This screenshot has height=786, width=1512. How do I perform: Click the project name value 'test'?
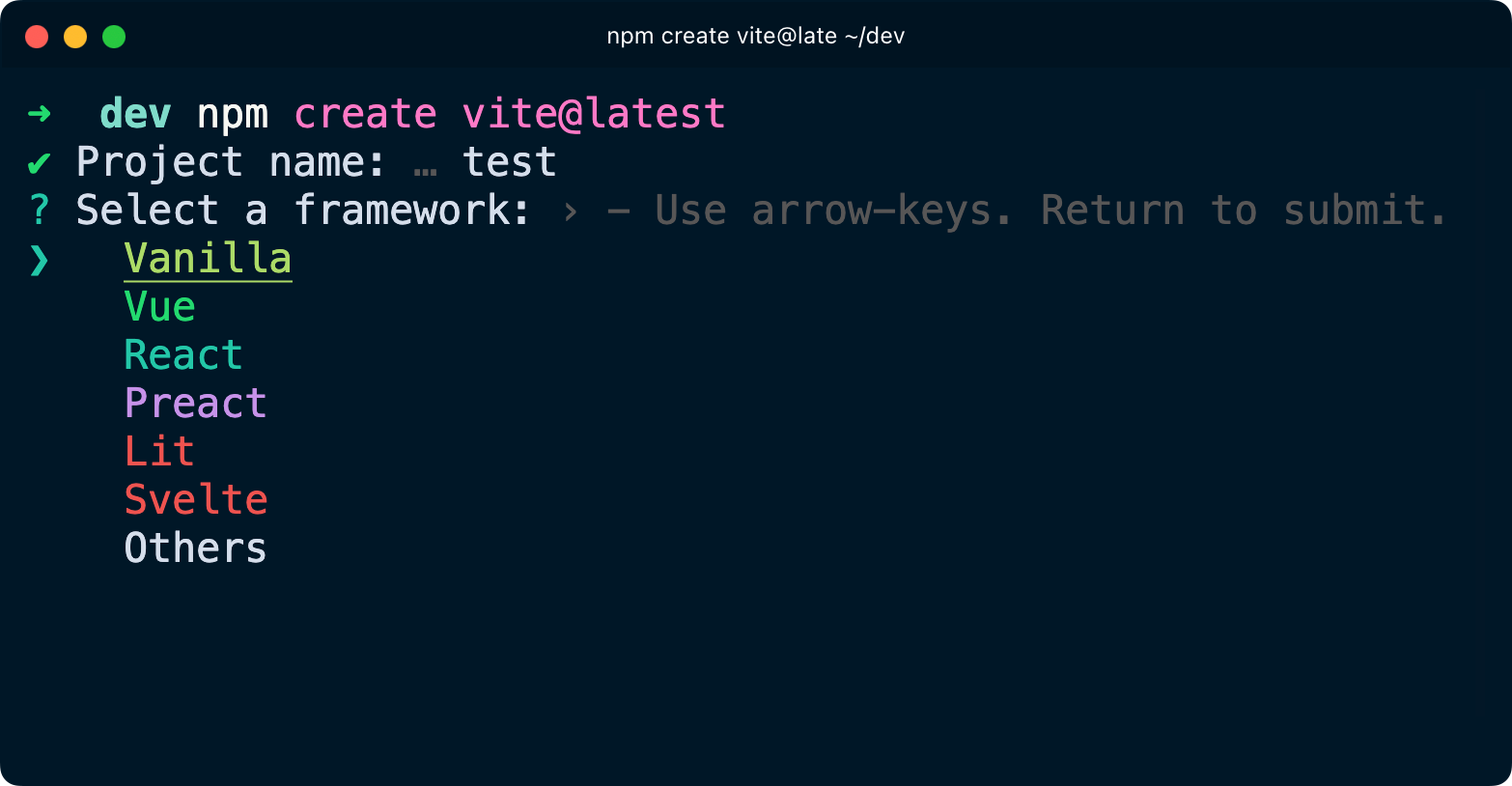(x=510, y=162)
